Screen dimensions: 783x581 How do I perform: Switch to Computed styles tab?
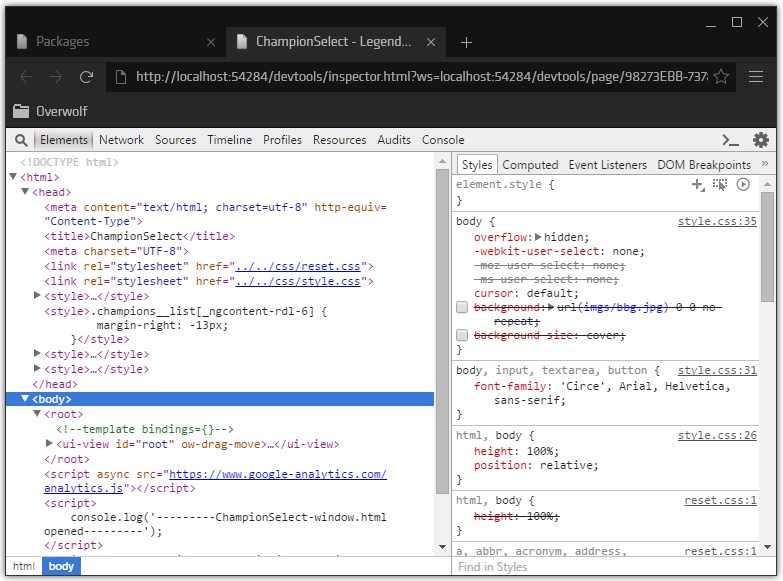pos(530,165)
